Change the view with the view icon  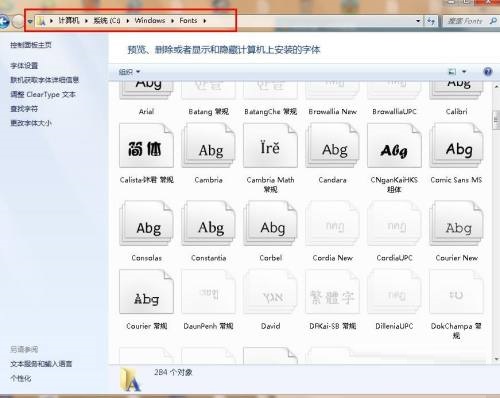point(452,71)
